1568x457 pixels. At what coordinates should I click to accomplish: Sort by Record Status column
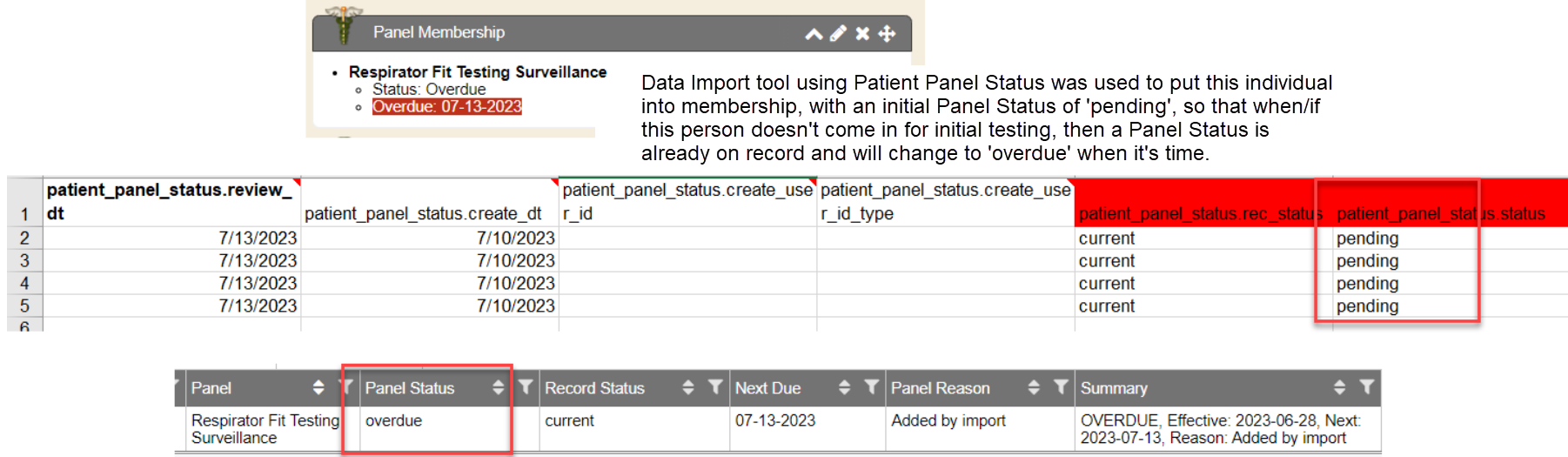[688, 387]
